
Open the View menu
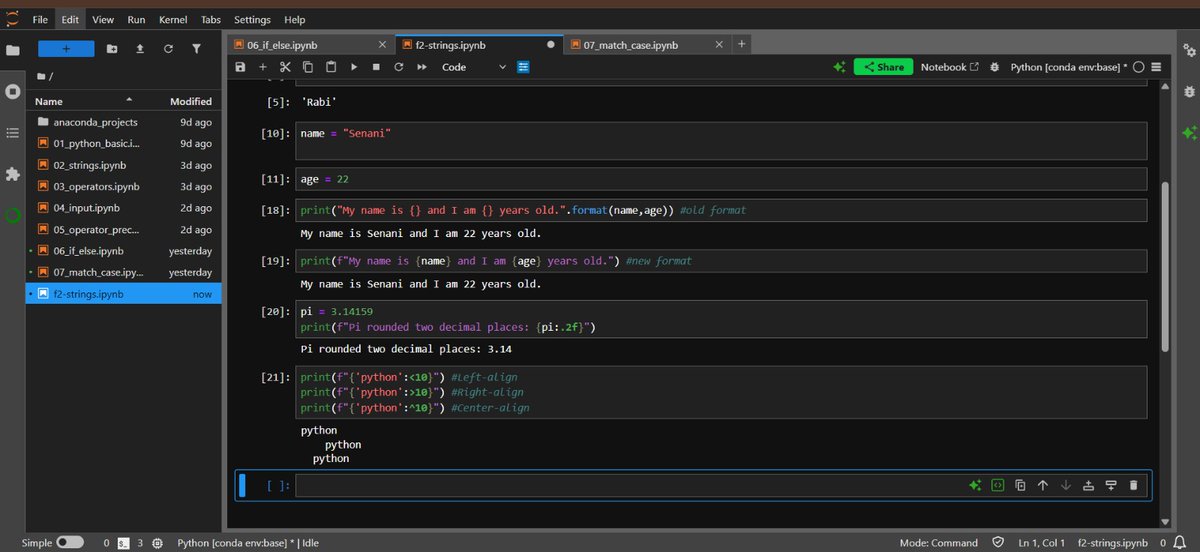102,19
